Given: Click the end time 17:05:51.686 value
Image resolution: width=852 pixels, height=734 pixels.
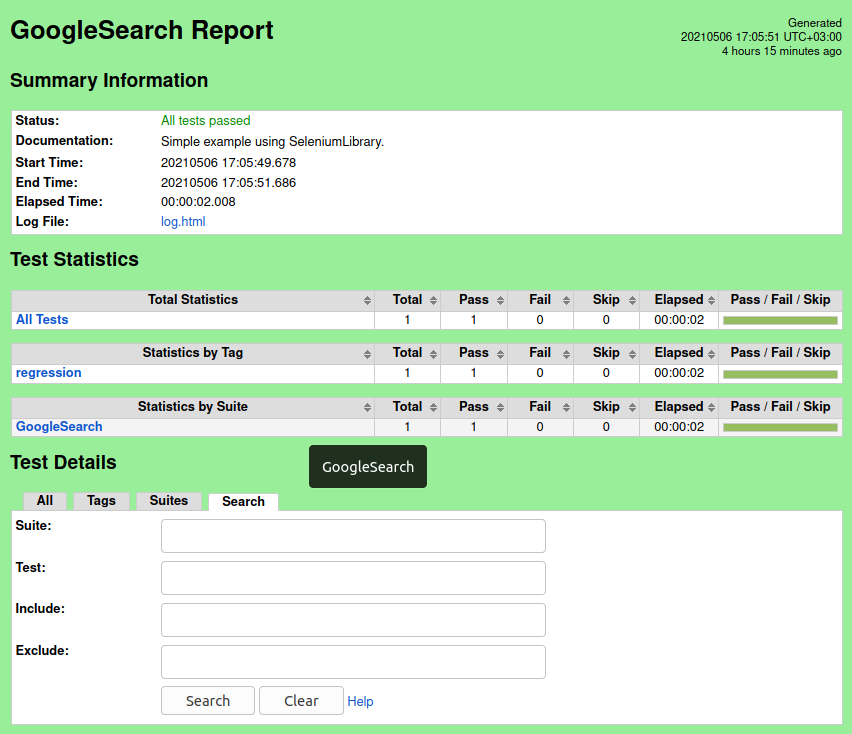Looking at the screenshot, I should 228,183.
